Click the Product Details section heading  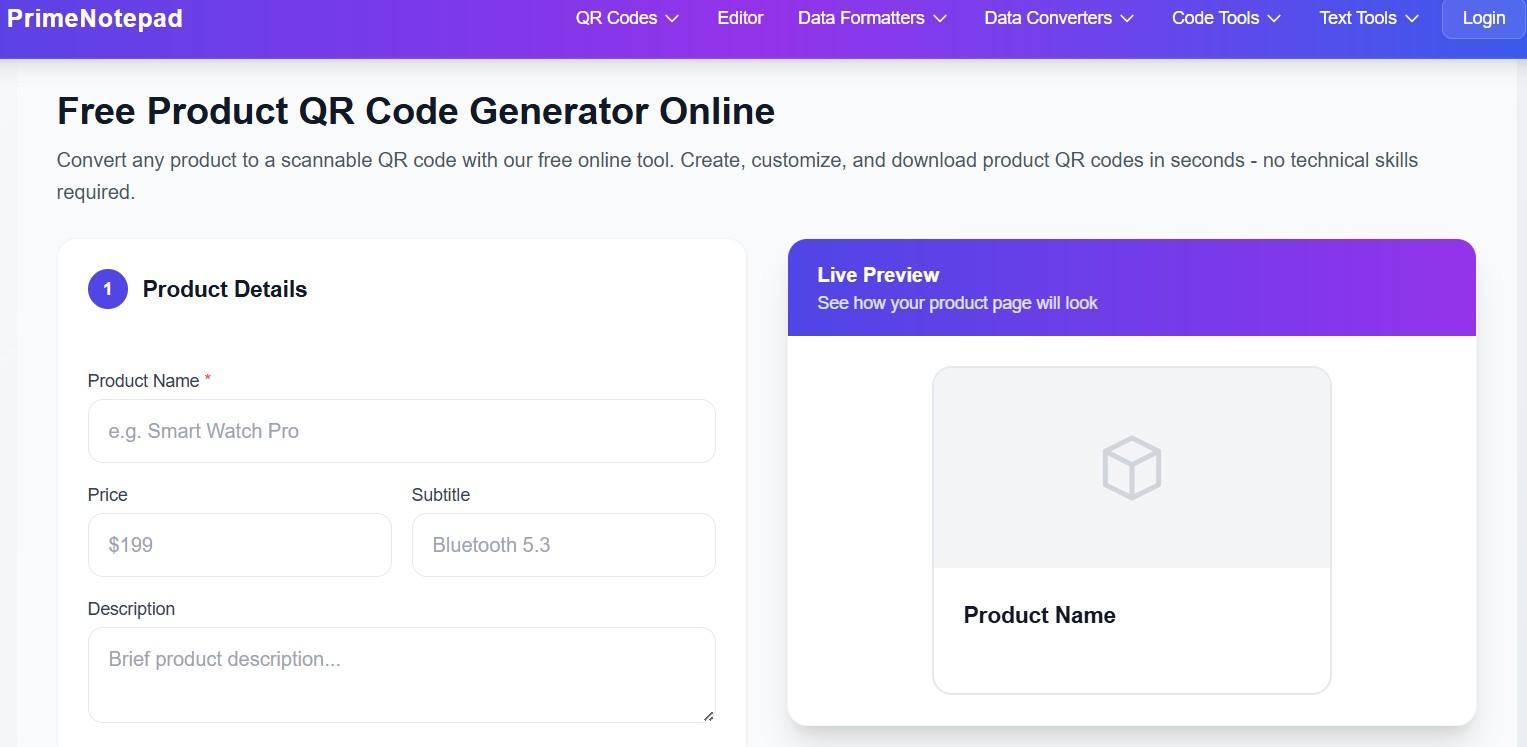pos(225,289)
